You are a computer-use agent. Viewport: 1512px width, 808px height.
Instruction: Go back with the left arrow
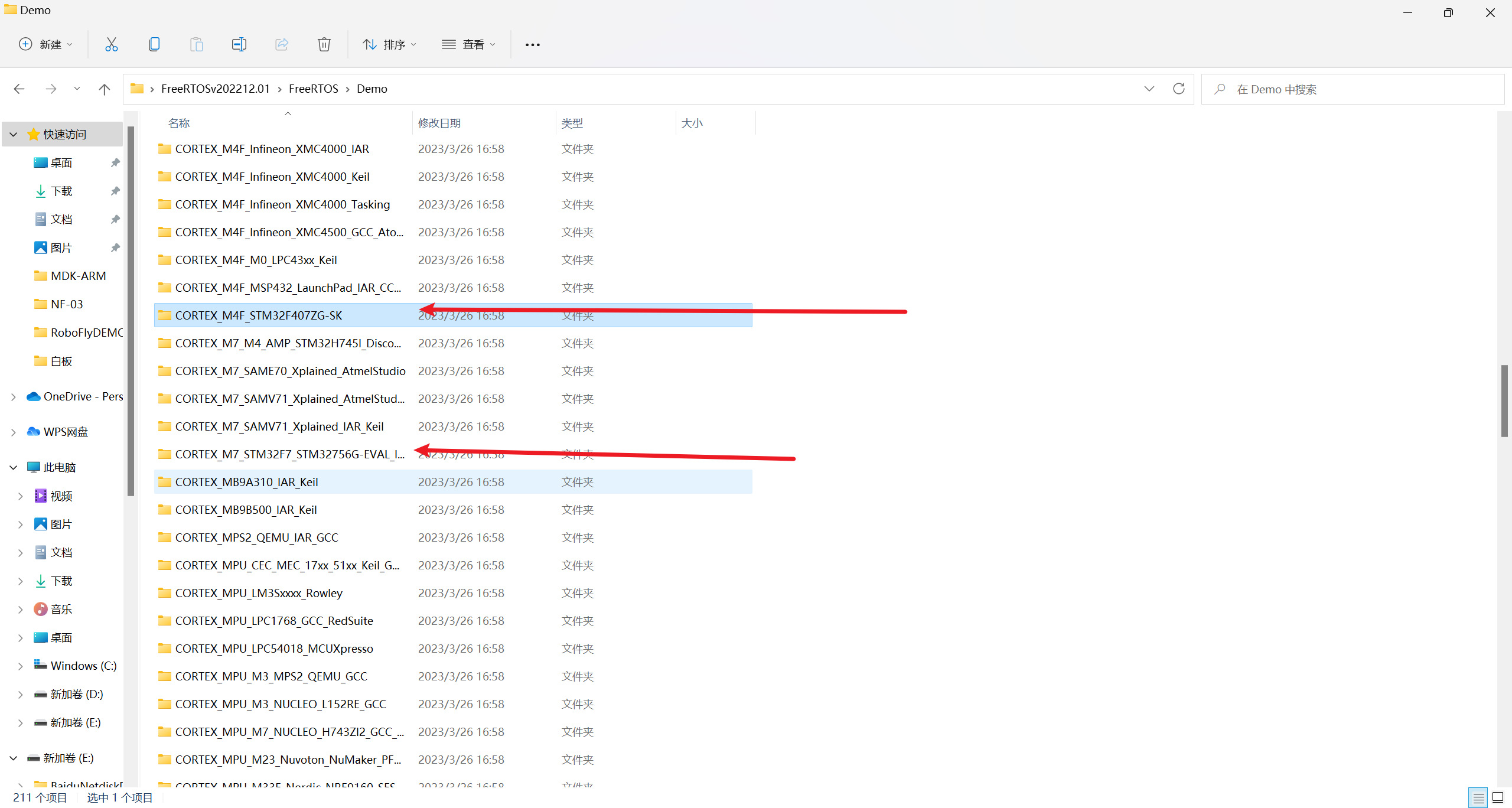point(19,89)
